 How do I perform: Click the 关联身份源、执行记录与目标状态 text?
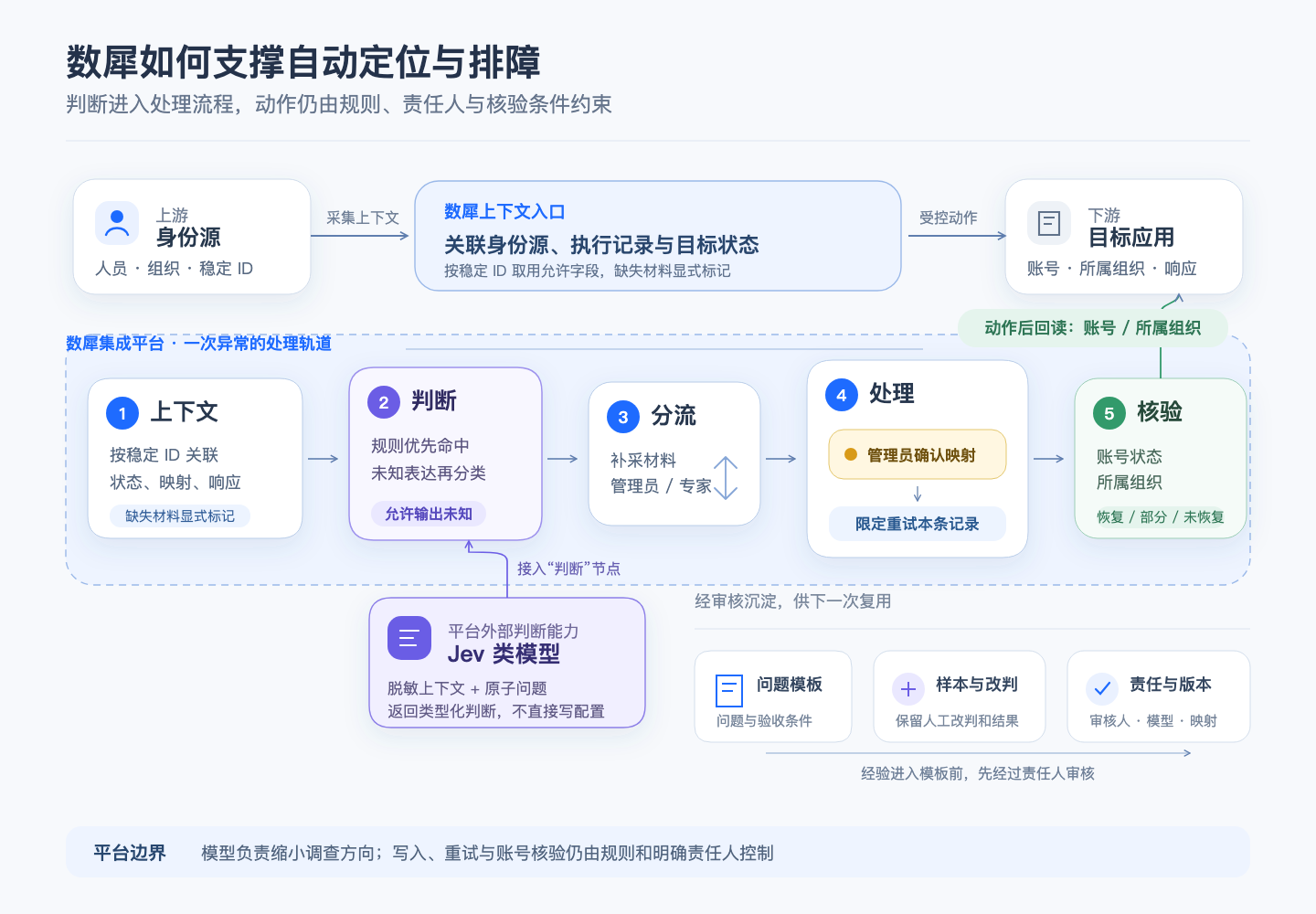click(x=601, y=245)
